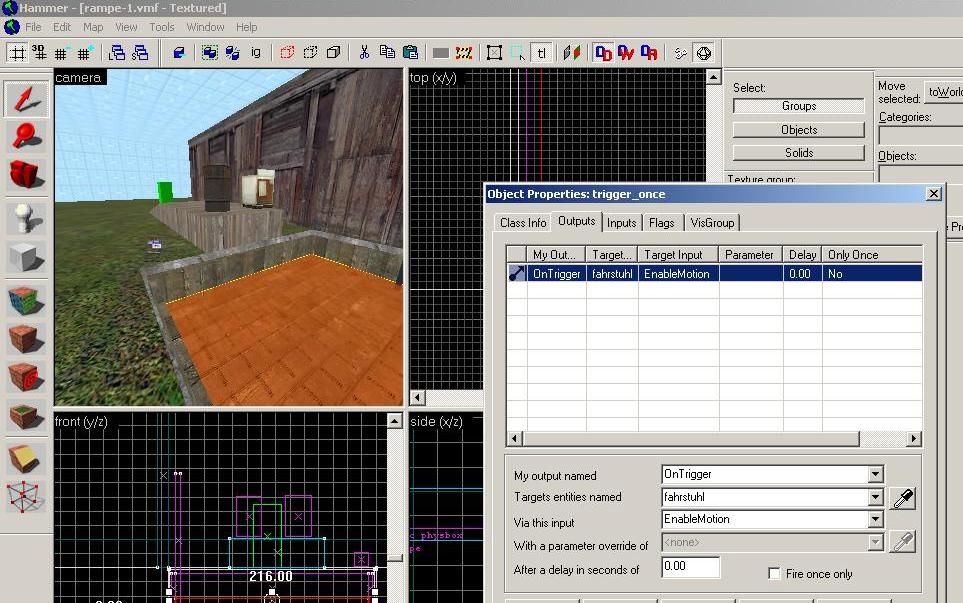Click the larger grid size icon
This screenshot has height=603, width=963.
point(84,53)
